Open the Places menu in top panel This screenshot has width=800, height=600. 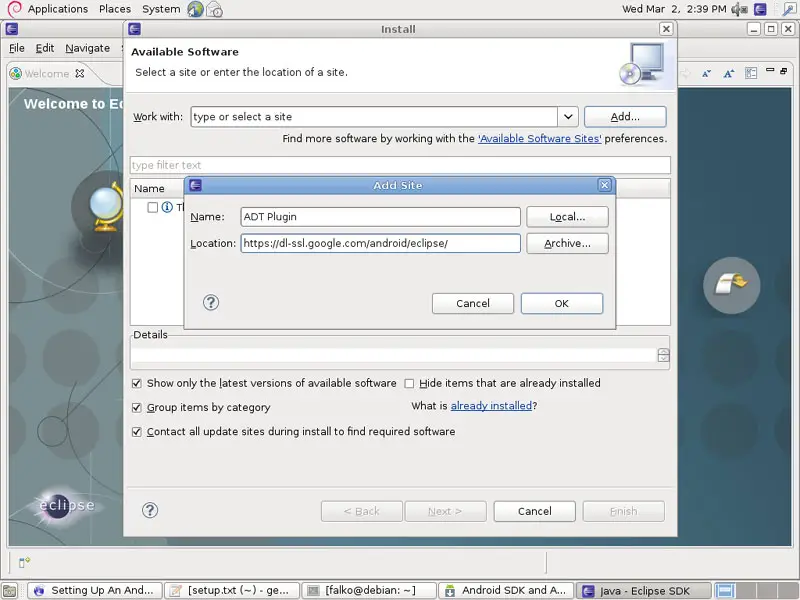point(115,9)
